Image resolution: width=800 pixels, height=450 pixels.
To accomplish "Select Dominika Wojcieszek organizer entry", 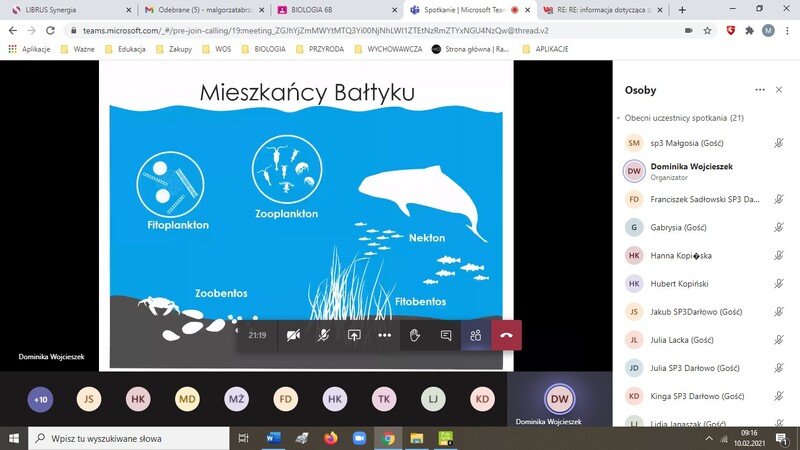I will click(x=690, y=171).
